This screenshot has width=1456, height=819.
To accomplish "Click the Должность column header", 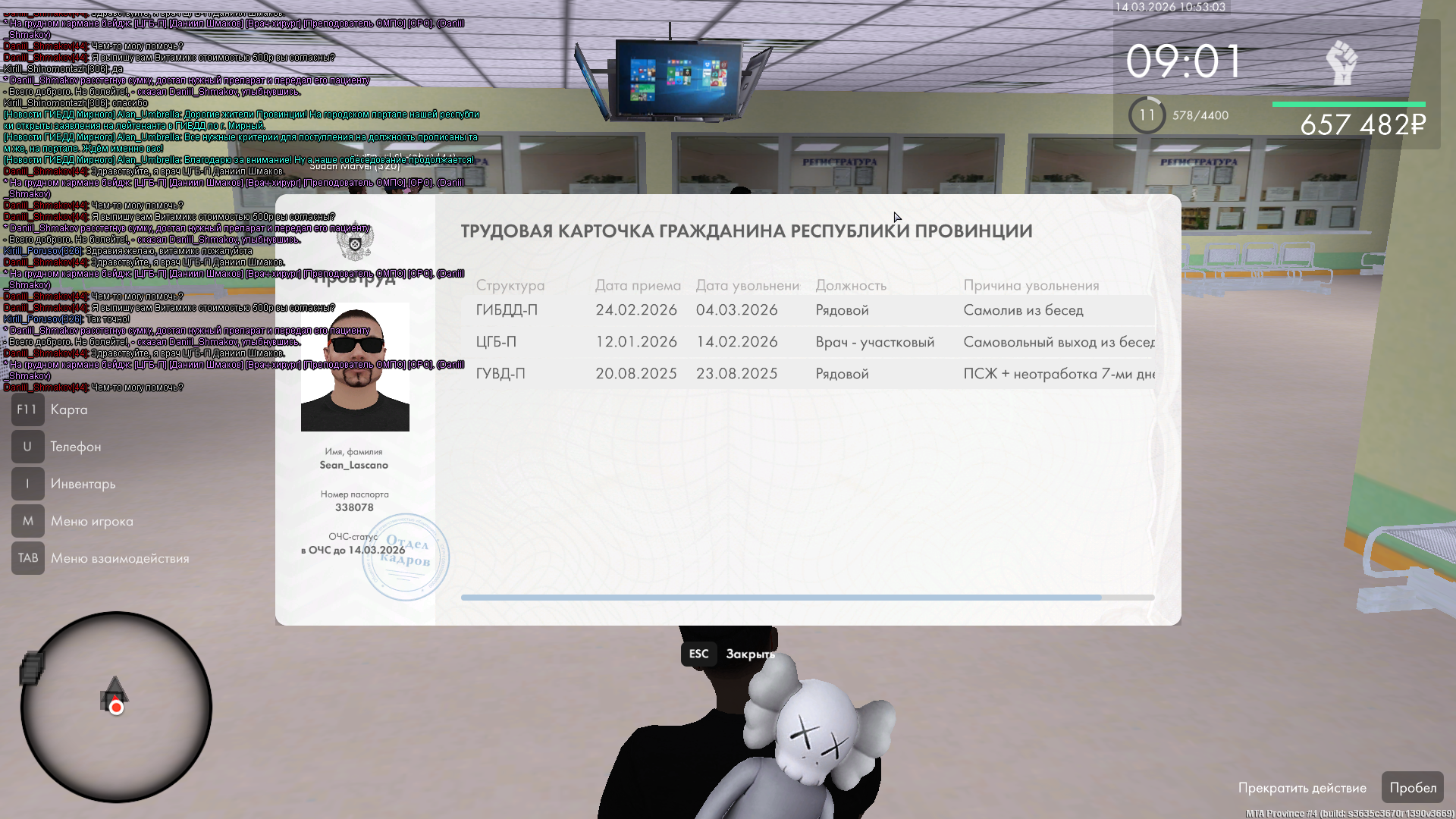I will pyautogui.click(x=851, y=286).
